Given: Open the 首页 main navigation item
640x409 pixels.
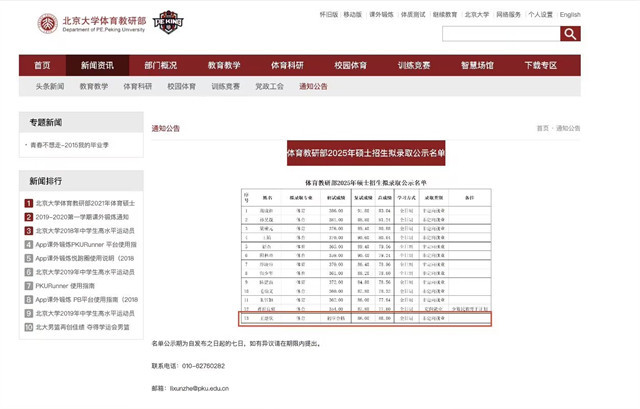Looking at the screenshot, I should (42, 65).
